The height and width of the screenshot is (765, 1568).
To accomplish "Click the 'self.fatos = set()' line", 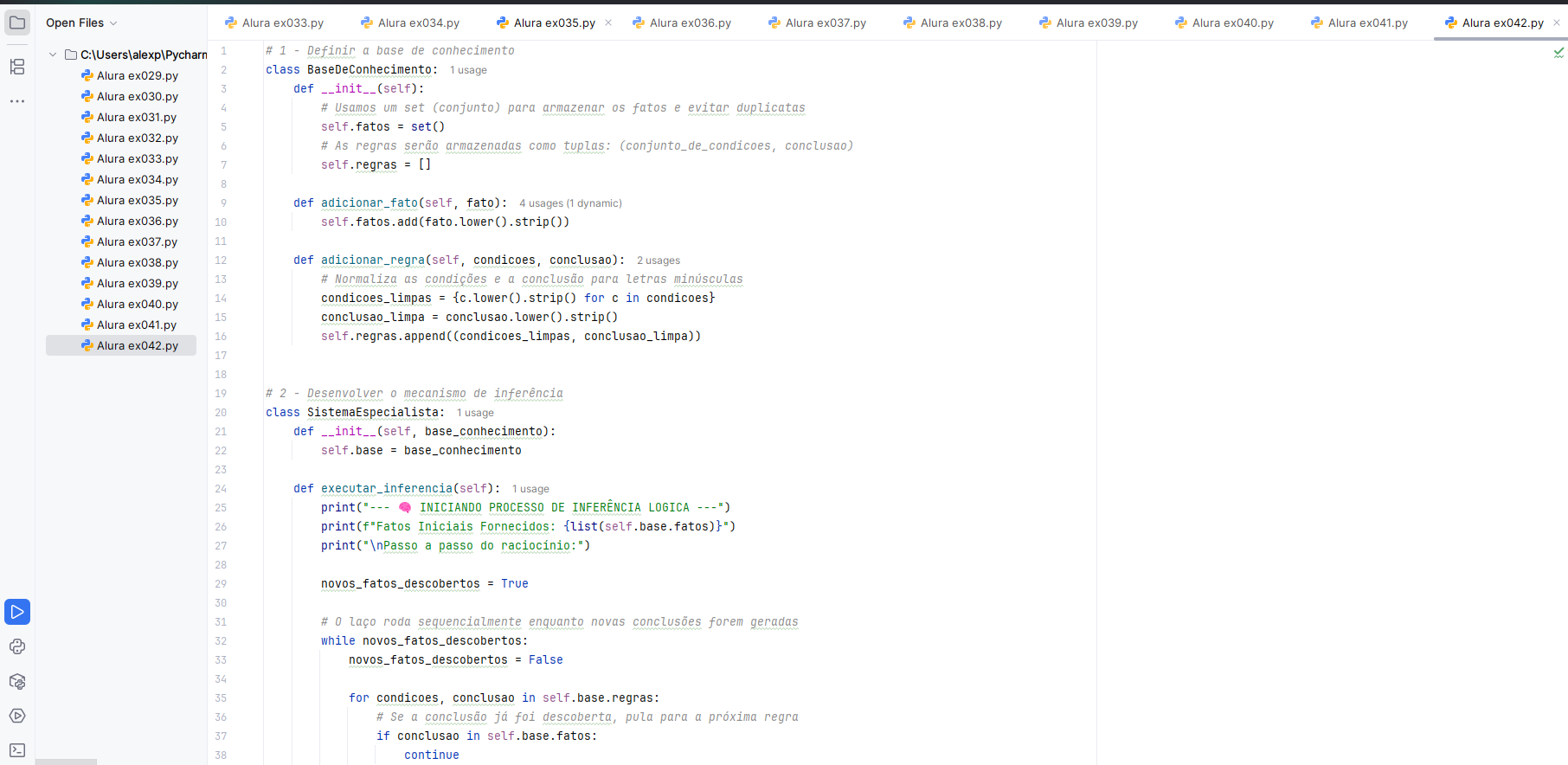I will pos(382,126).
